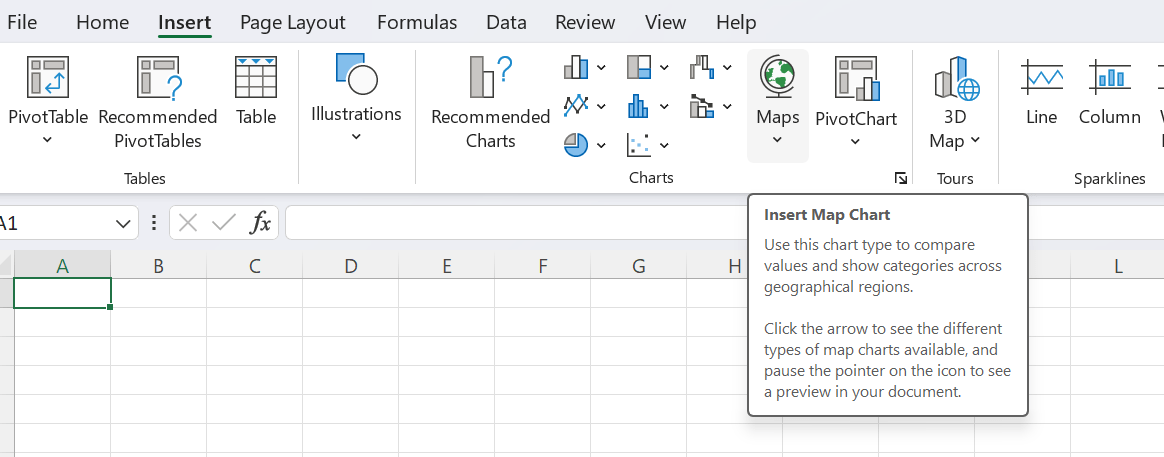Viewport: 1164px width, 457px height.
Task: Open the Illustrations menu
Action: click(x=356, y=96)
